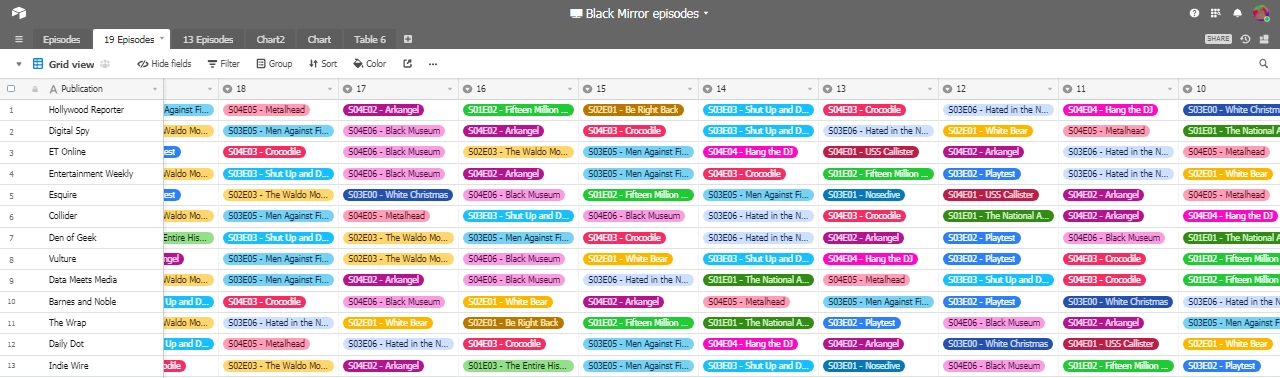This screenshot has width=1280, height=378.
Task: Open the blocks panel icon beside history
Action: [1265, 39]
